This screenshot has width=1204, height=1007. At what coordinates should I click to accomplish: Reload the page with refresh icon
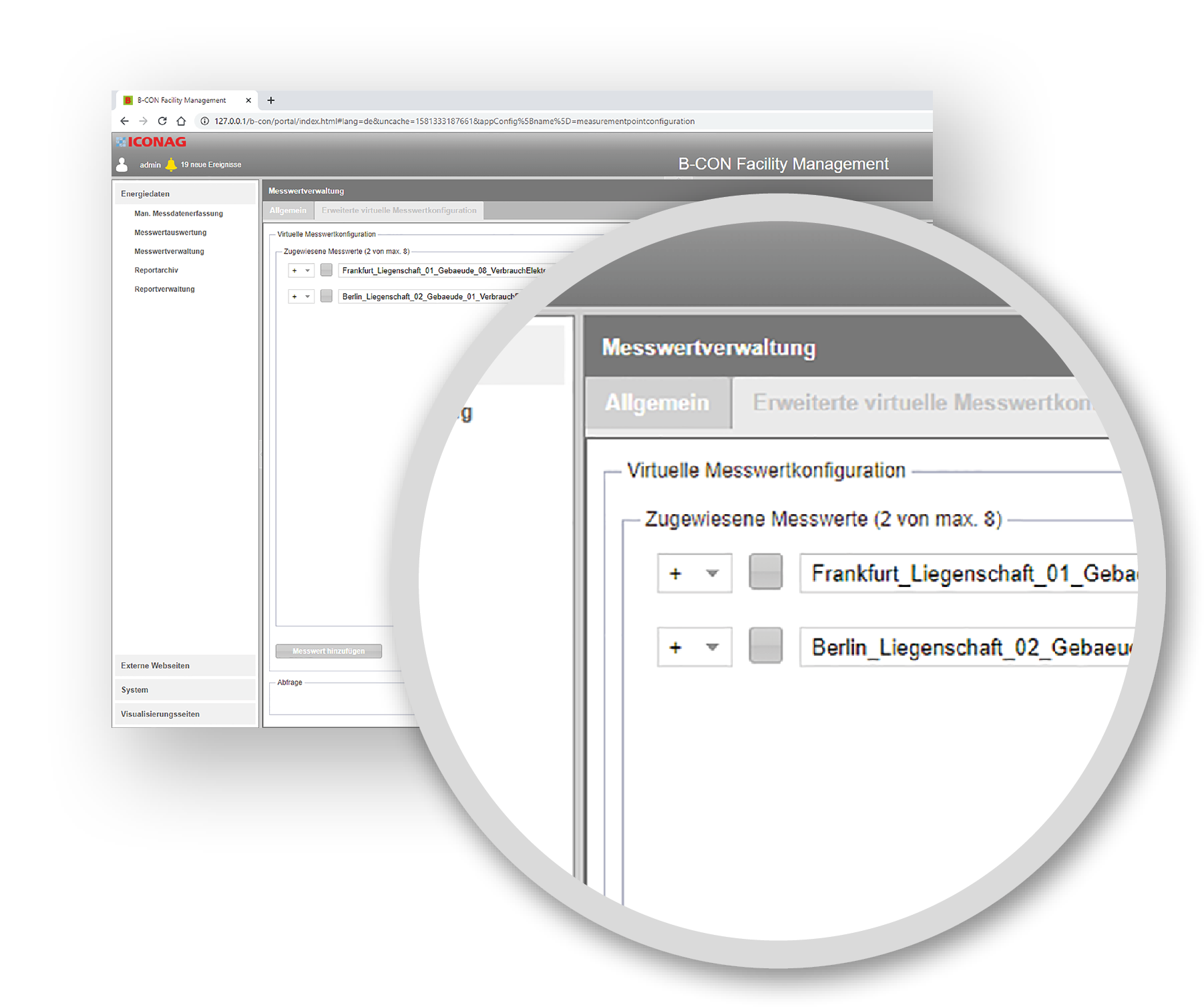162,121
